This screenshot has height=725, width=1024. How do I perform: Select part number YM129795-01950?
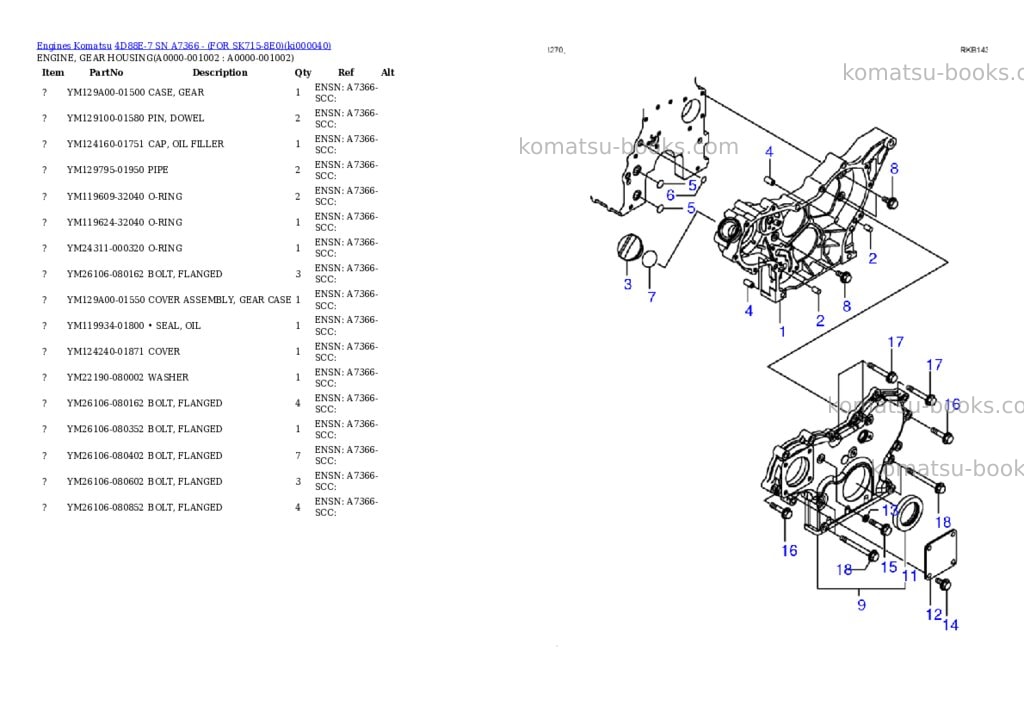[106, 170]
